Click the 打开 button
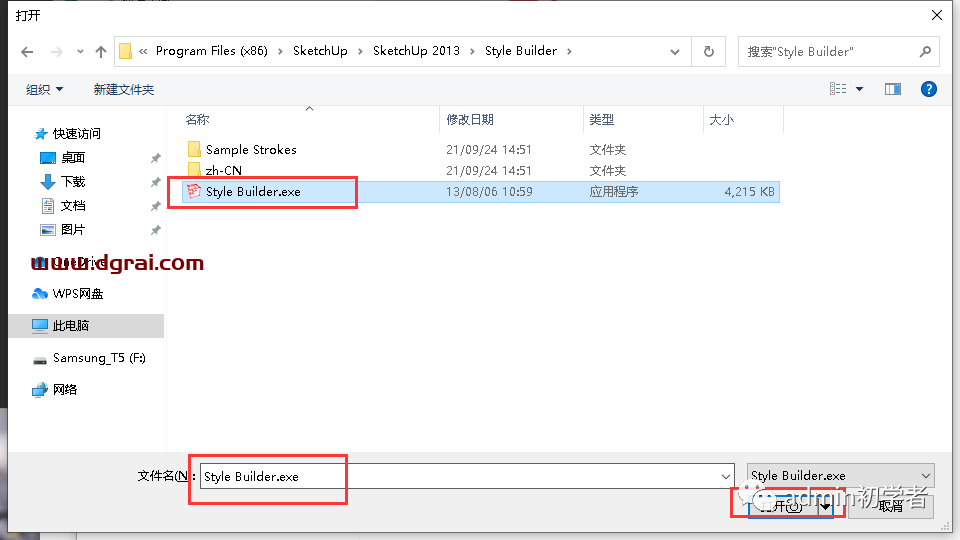 click(782, 506)
